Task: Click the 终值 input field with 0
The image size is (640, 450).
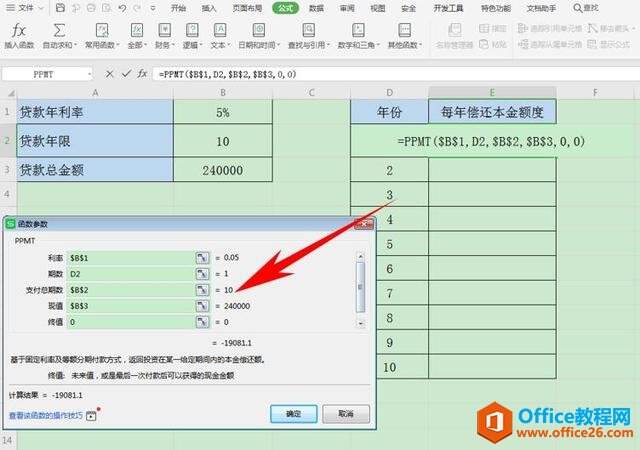Action: (x=131, y=322)
